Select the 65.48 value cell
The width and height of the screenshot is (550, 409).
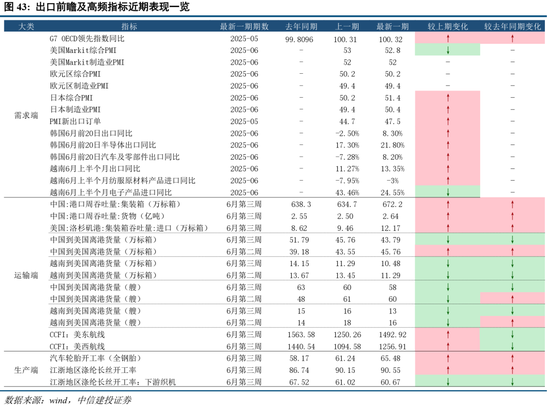coord(391,358)
